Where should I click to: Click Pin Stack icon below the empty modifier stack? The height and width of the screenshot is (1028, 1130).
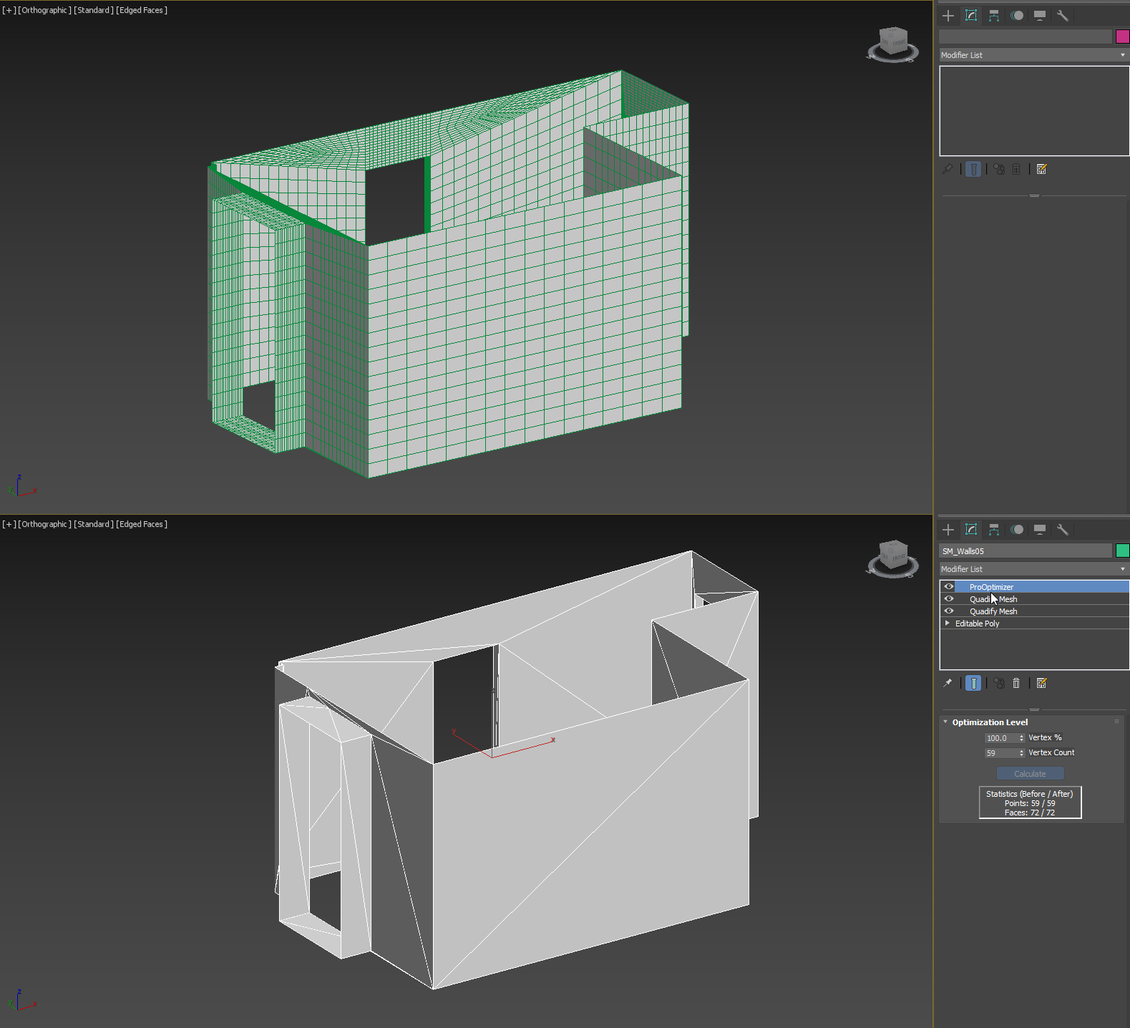[x=947, y=169]
